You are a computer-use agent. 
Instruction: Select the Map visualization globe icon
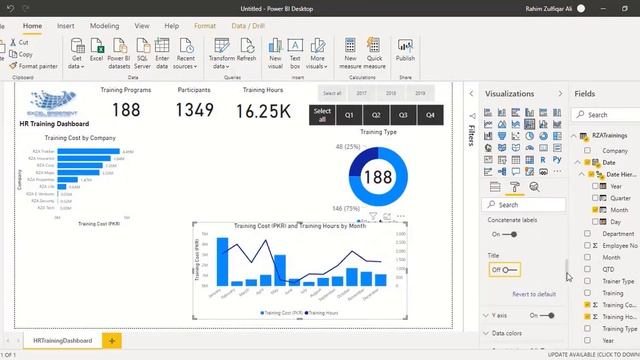488,148
